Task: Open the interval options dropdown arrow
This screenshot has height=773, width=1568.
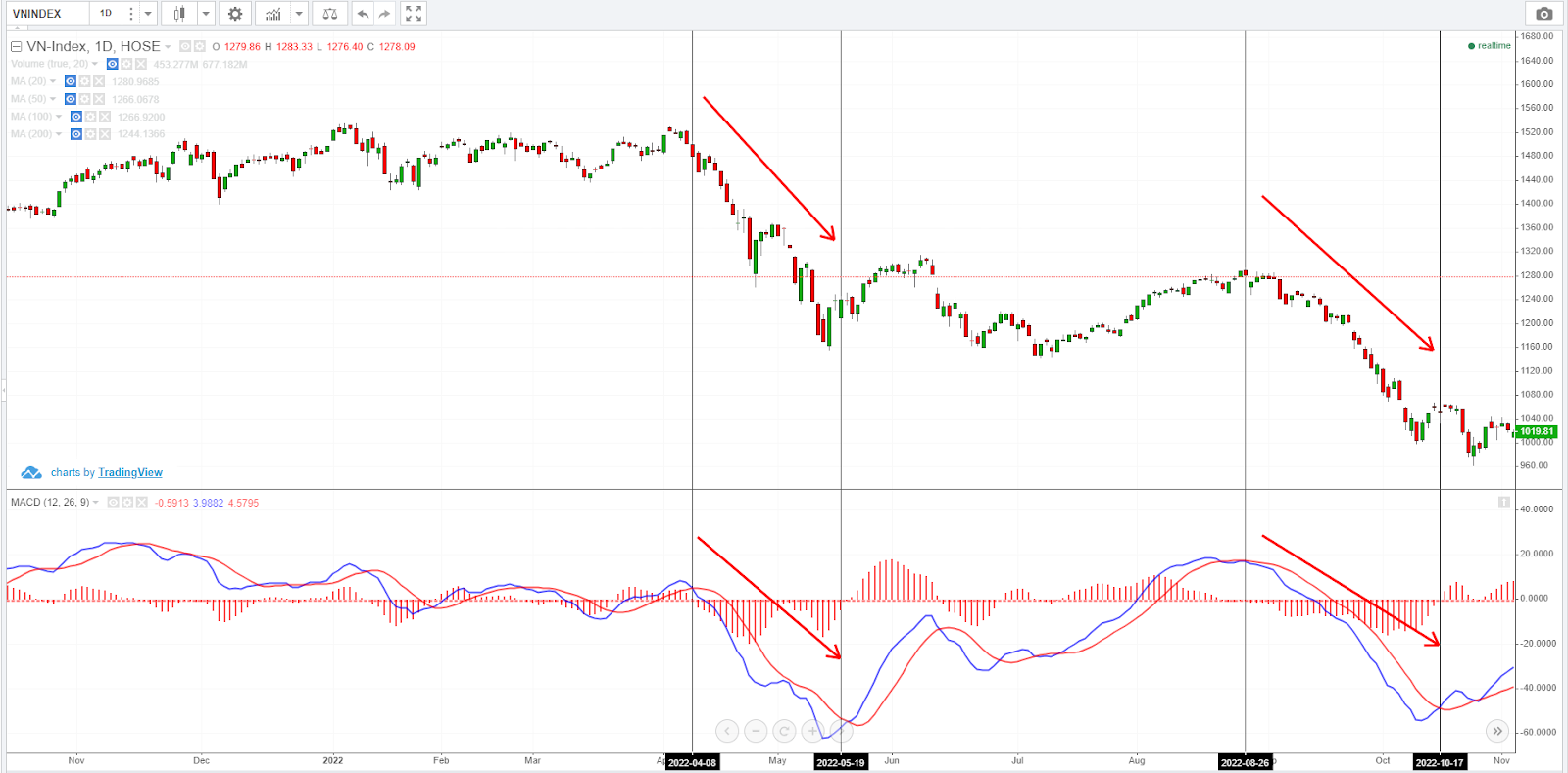Action: tap(148, 14)
